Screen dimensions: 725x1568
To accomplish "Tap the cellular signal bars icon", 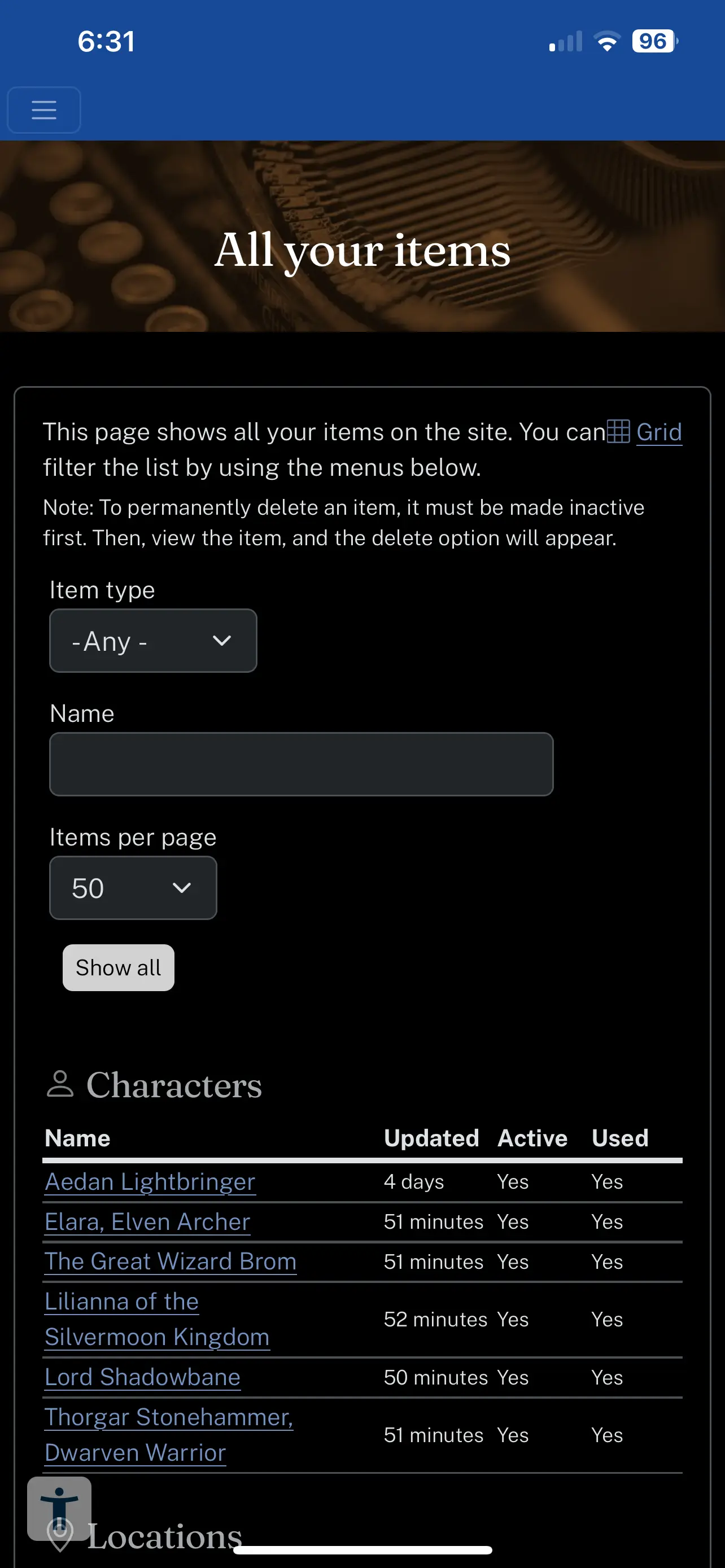I will (x=566, y=41).
